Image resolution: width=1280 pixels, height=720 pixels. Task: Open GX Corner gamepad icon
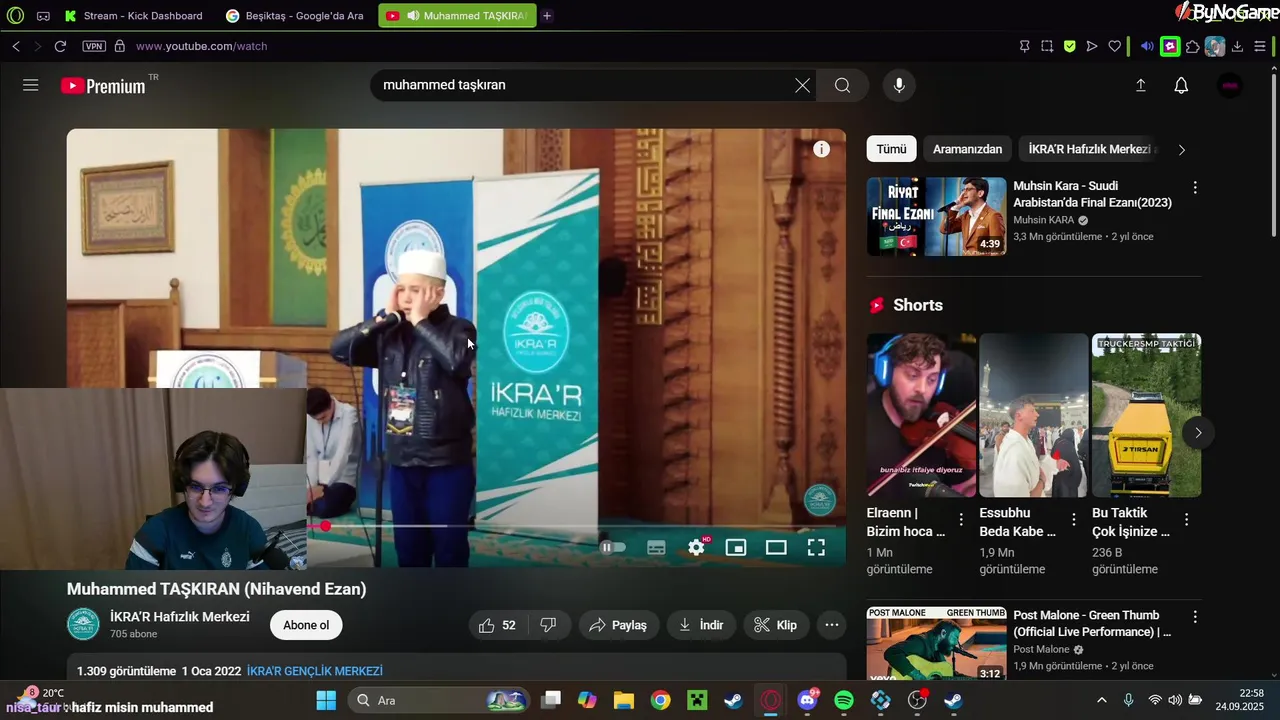pyautogui.click(x=43, y=16)
